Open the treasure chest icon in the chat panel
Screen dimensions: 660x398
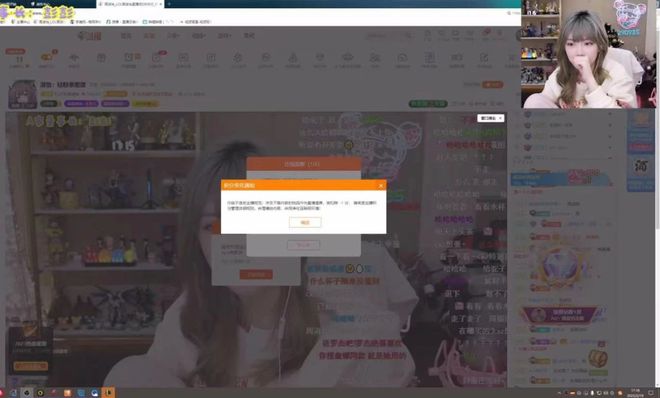(x=598, y=359)
